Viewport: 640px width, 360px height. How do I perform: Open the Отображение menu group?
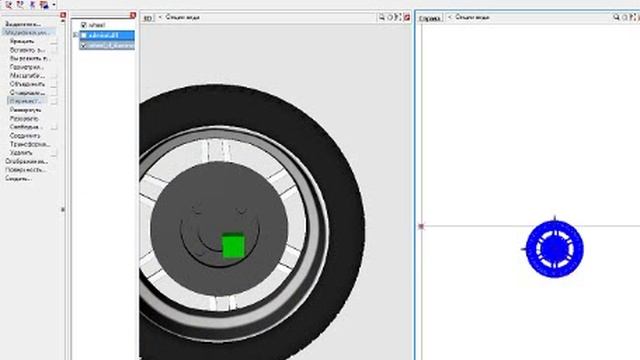[x=26, y=161]
